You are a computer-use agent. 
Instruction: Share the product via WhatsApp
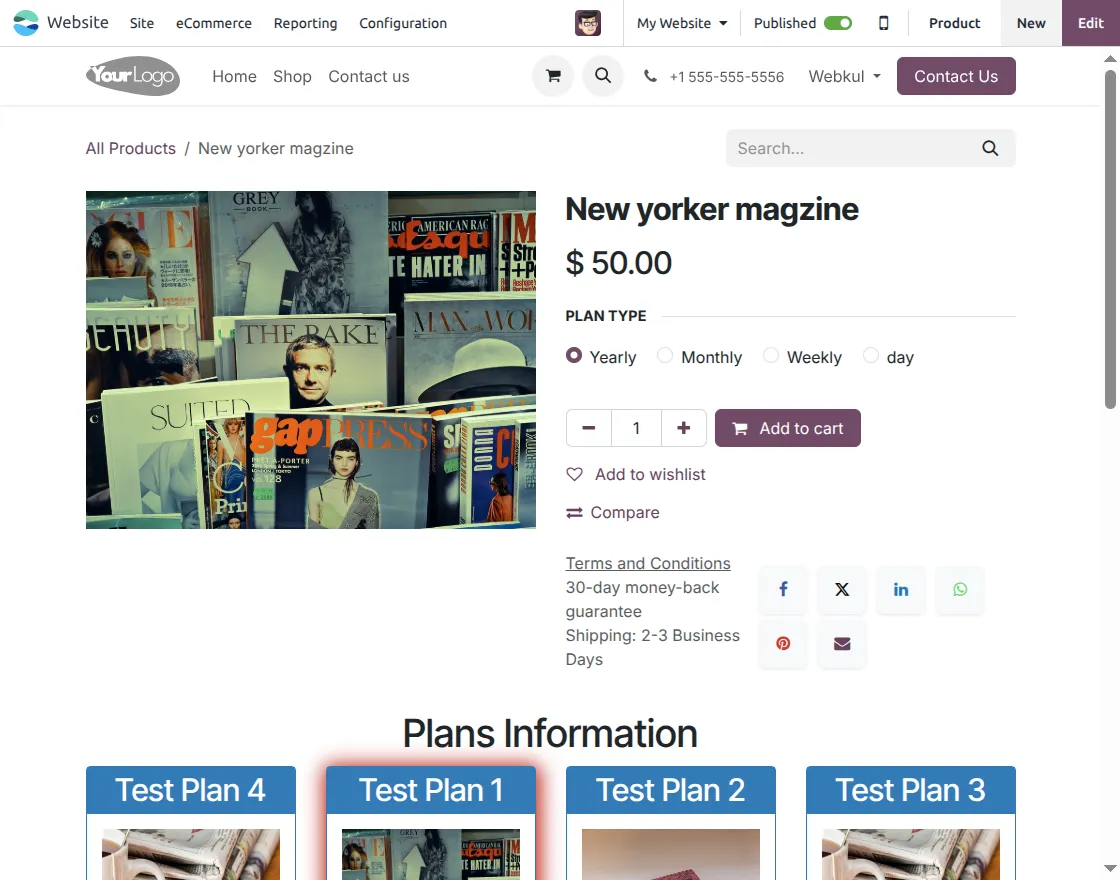(959, 590)
